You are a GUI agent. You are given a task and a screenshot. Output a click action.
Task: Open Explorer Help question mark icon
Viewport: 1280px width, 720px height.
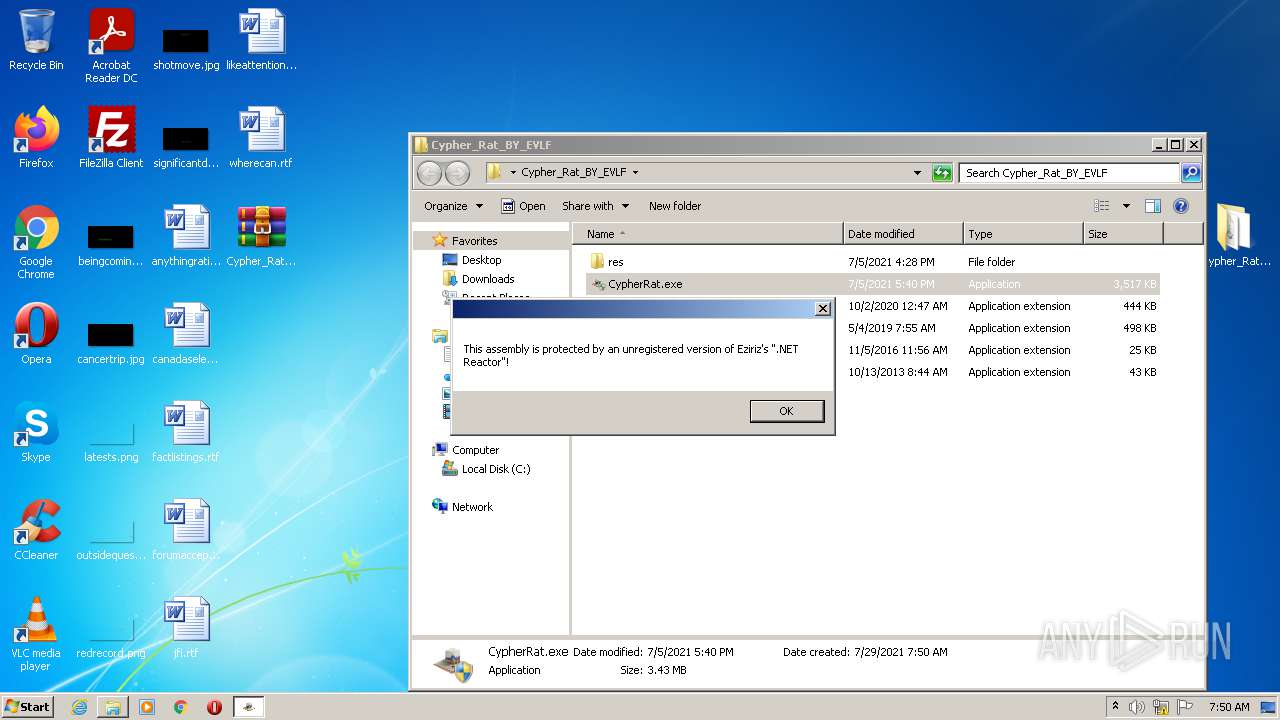tap(1181, 206)
